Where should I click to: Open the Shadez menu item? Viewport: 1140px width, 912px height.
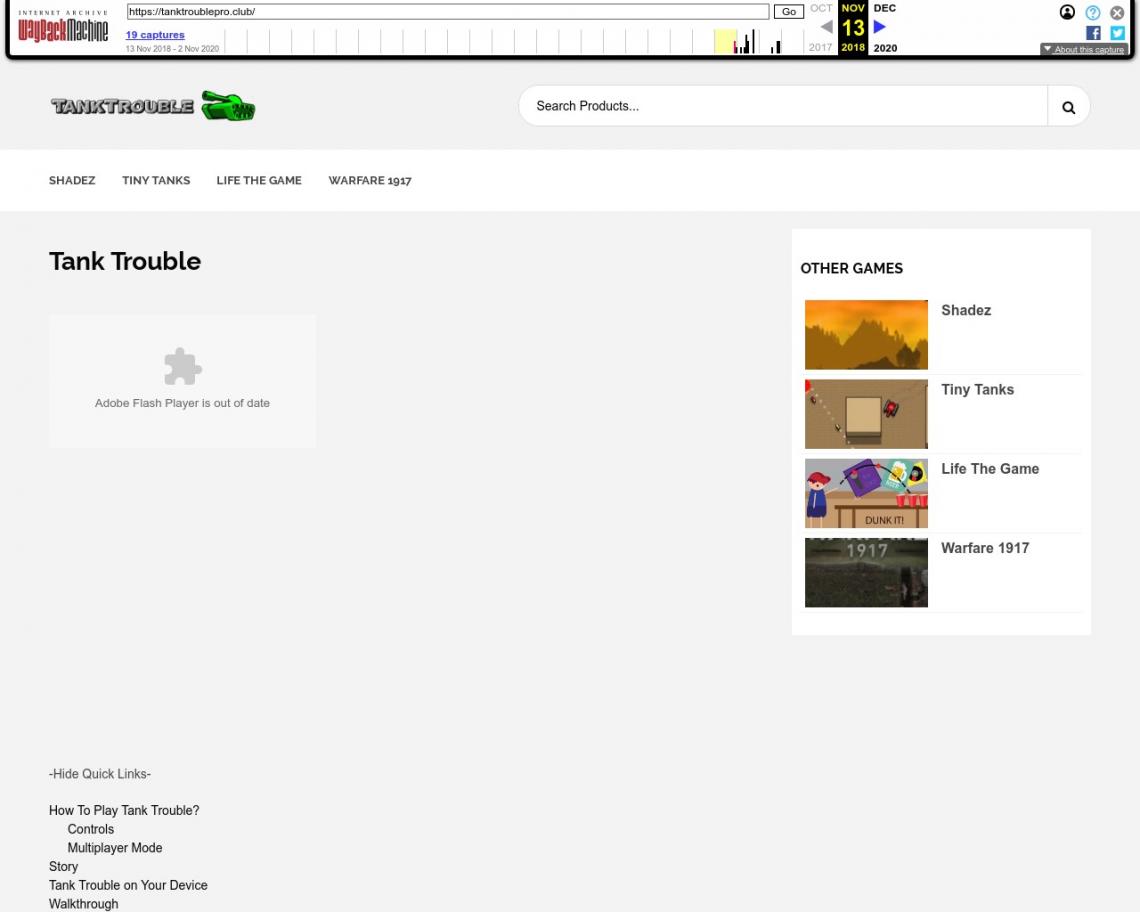pyautogui.click(x=72, y=181)
